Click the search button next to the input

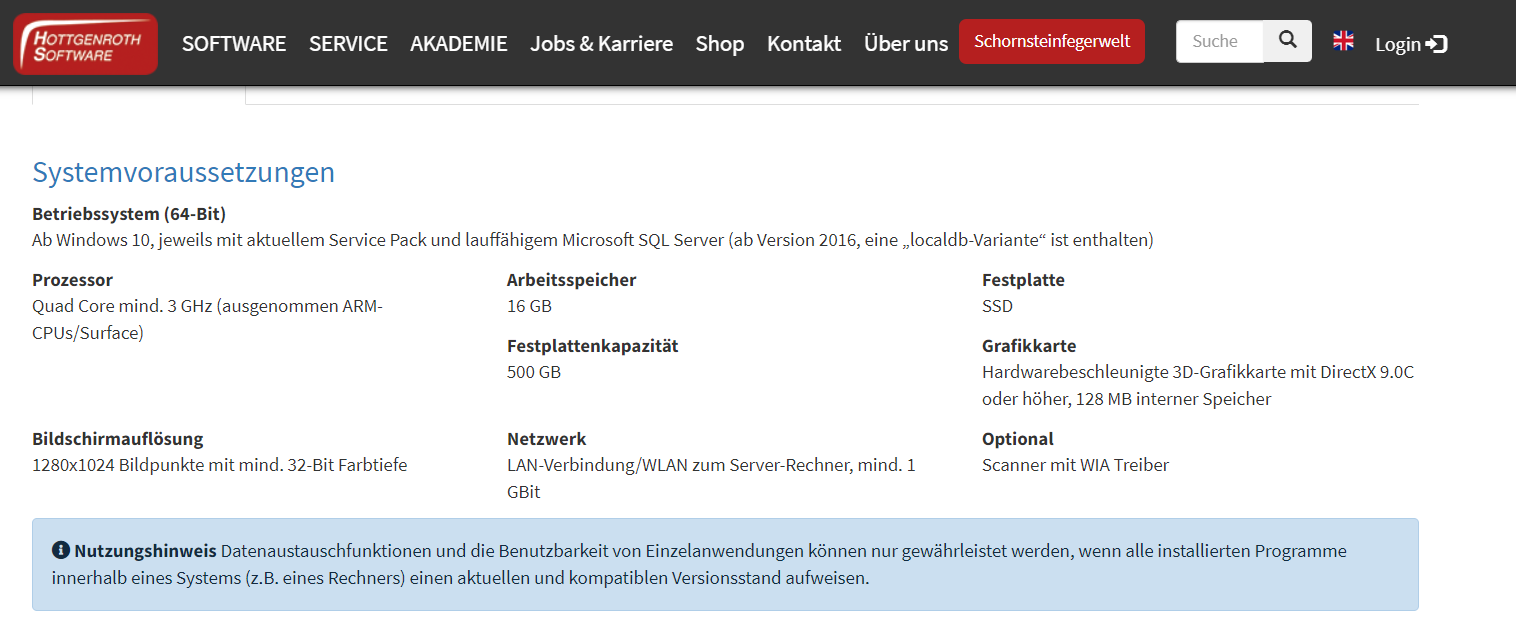tap(1288, 41)
